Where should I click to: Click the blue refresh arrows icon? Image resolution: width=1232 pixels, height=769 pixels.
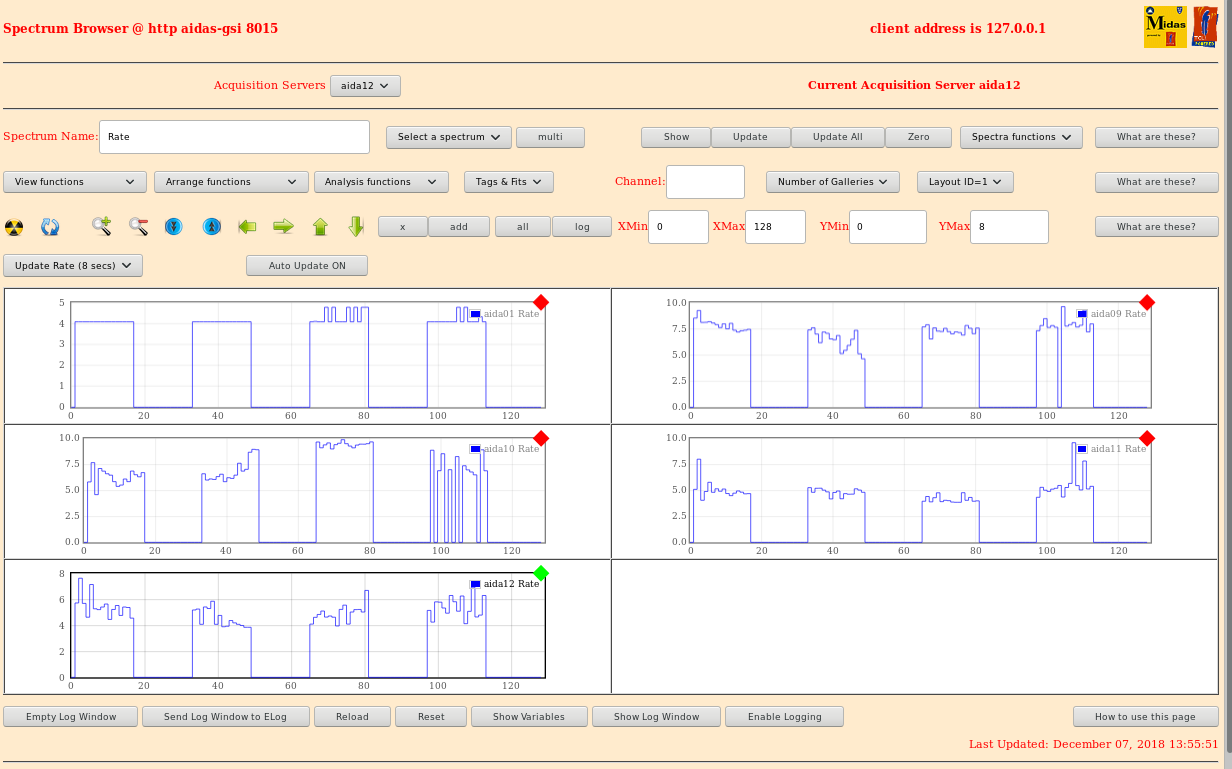tap(50, 227)
